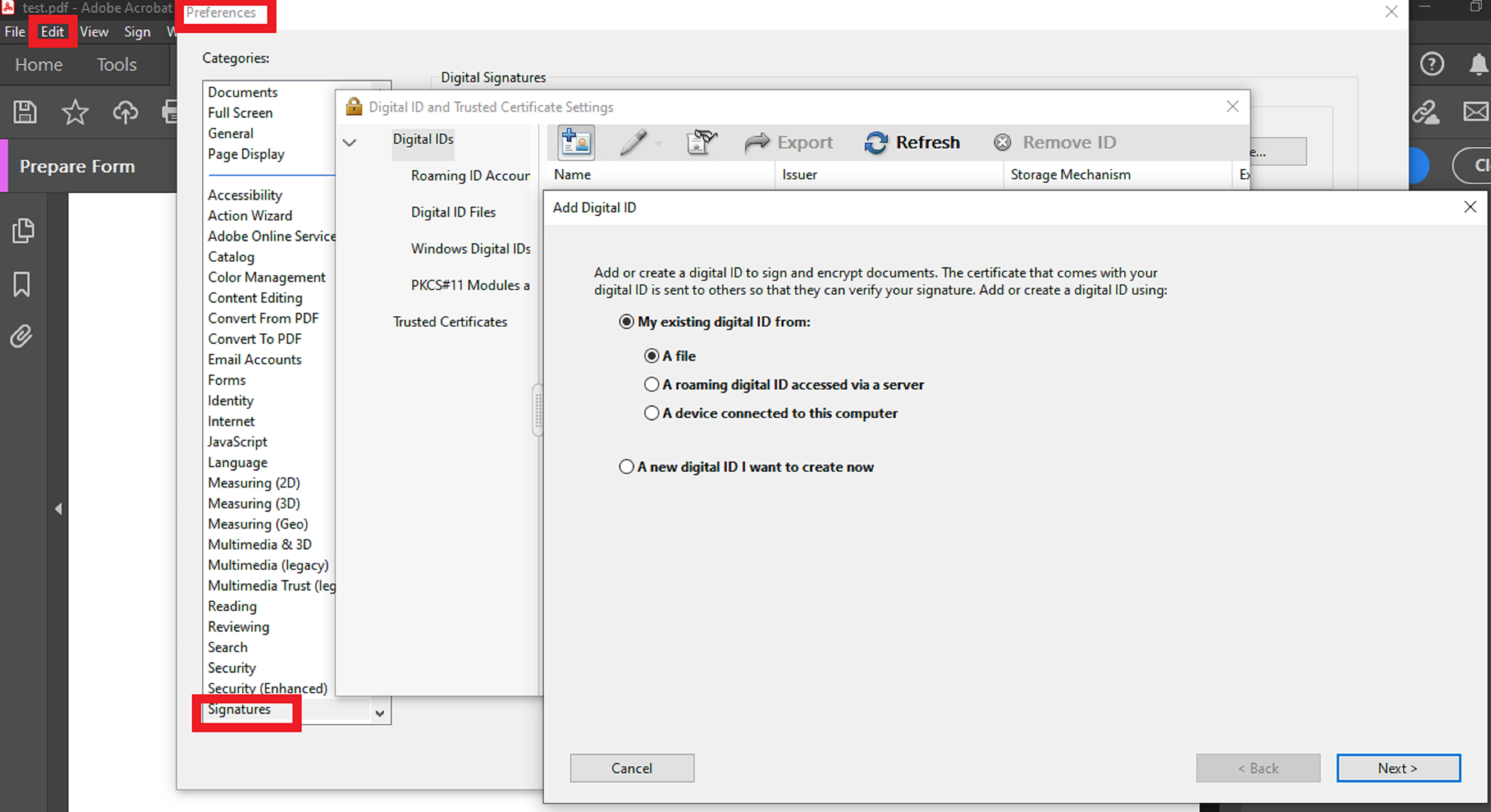Open the attachments paperclip panel
This screenshot has width=1491, height=812.
click(x=22, y=336)
